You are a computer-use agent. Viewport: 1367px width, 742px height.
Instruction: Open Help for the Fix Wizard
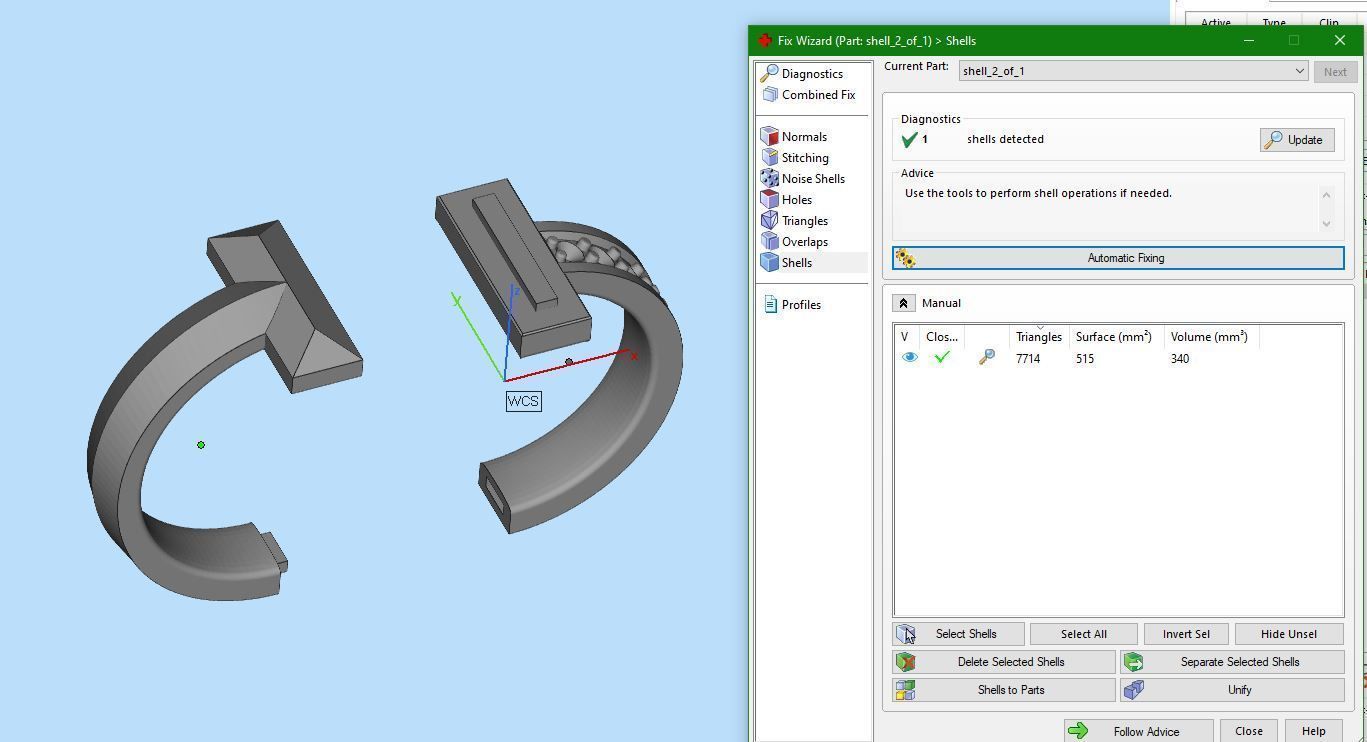coord(1313,731)
